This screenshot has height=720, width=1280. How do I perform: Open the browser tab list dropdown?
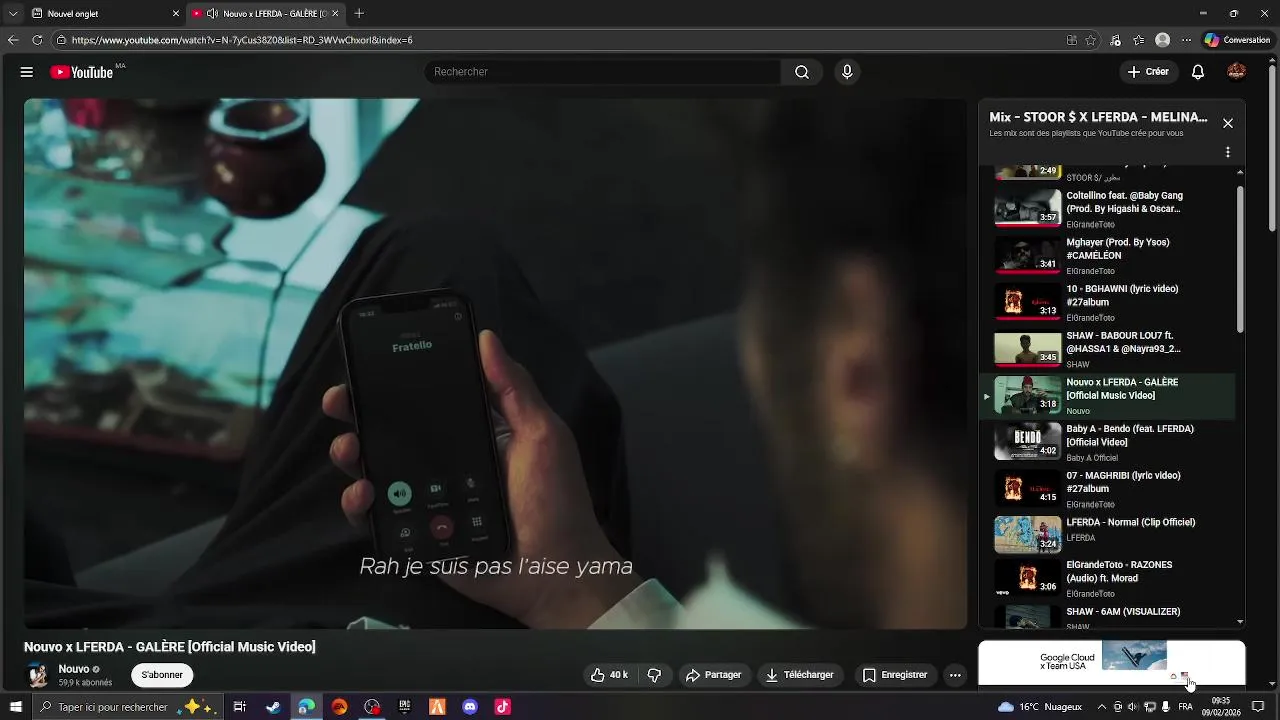click(x=13, y=14)
